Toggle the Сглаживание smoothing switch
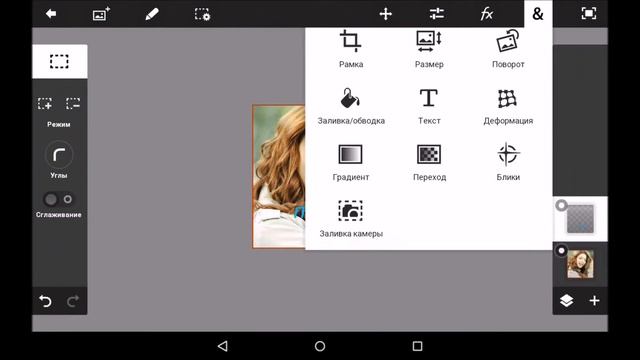 [x=59, y=199]
